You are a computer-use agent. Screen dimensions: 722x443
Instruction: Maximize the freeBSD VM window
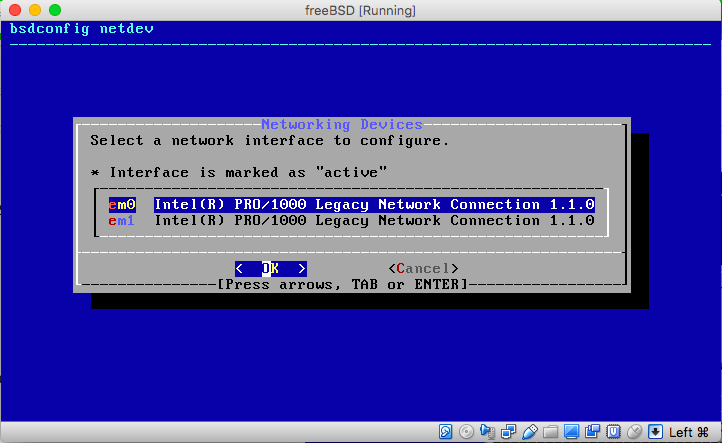pyautogui.click(x=55, y=10)
